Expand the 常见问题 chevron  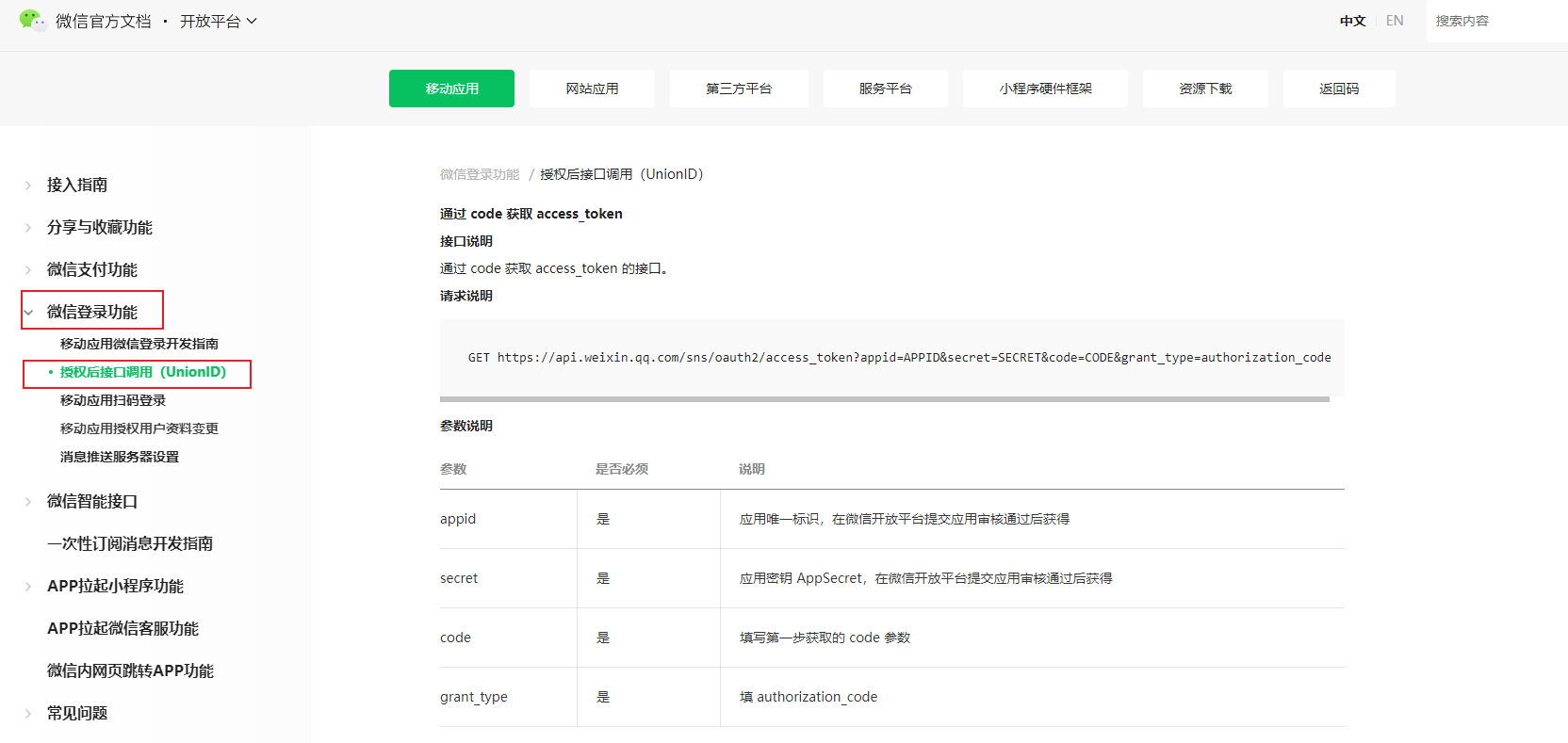pyautogui.click(x=28, y=714)
